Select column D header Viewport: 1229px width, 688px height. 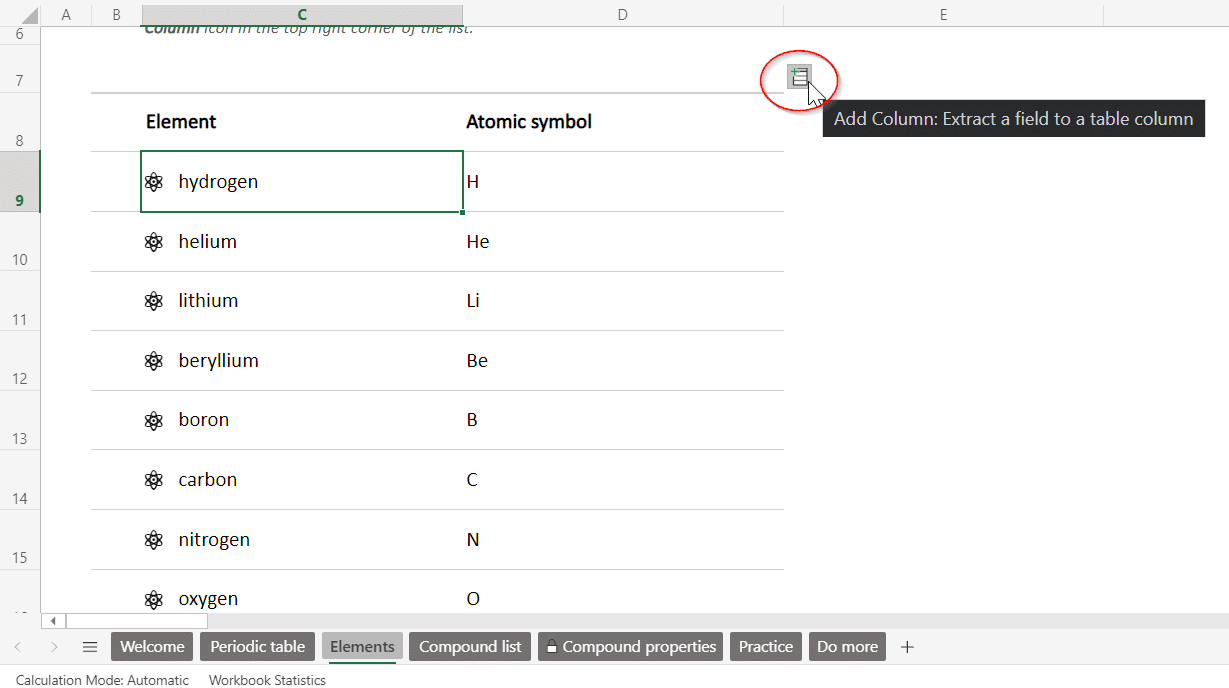point(622,14)
